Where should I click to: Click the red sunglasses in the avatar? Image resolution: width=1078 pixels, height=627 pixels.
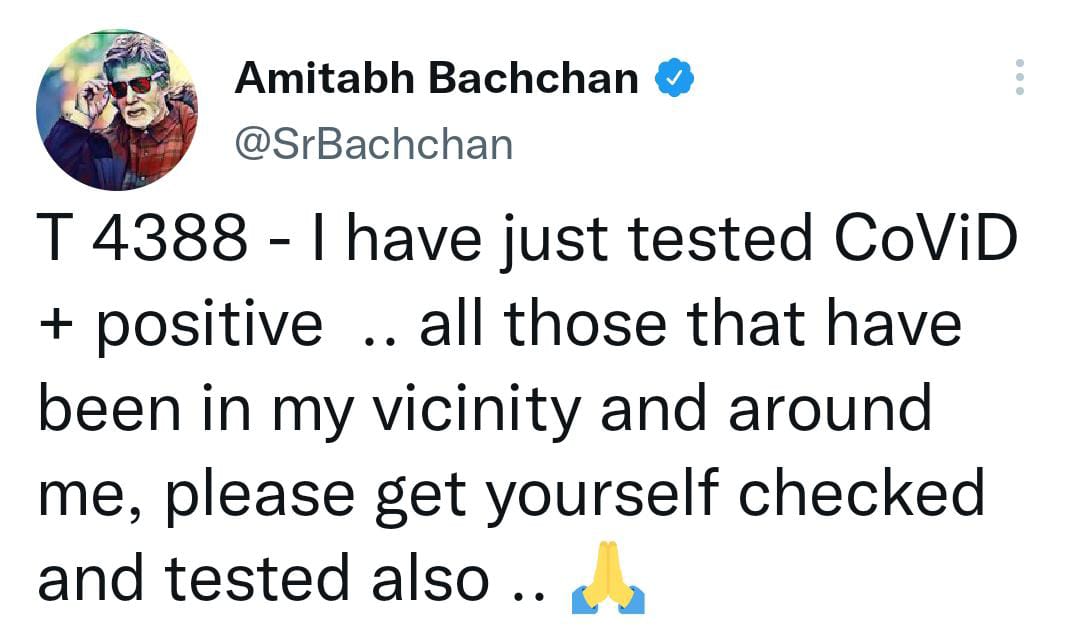[130, 87]
